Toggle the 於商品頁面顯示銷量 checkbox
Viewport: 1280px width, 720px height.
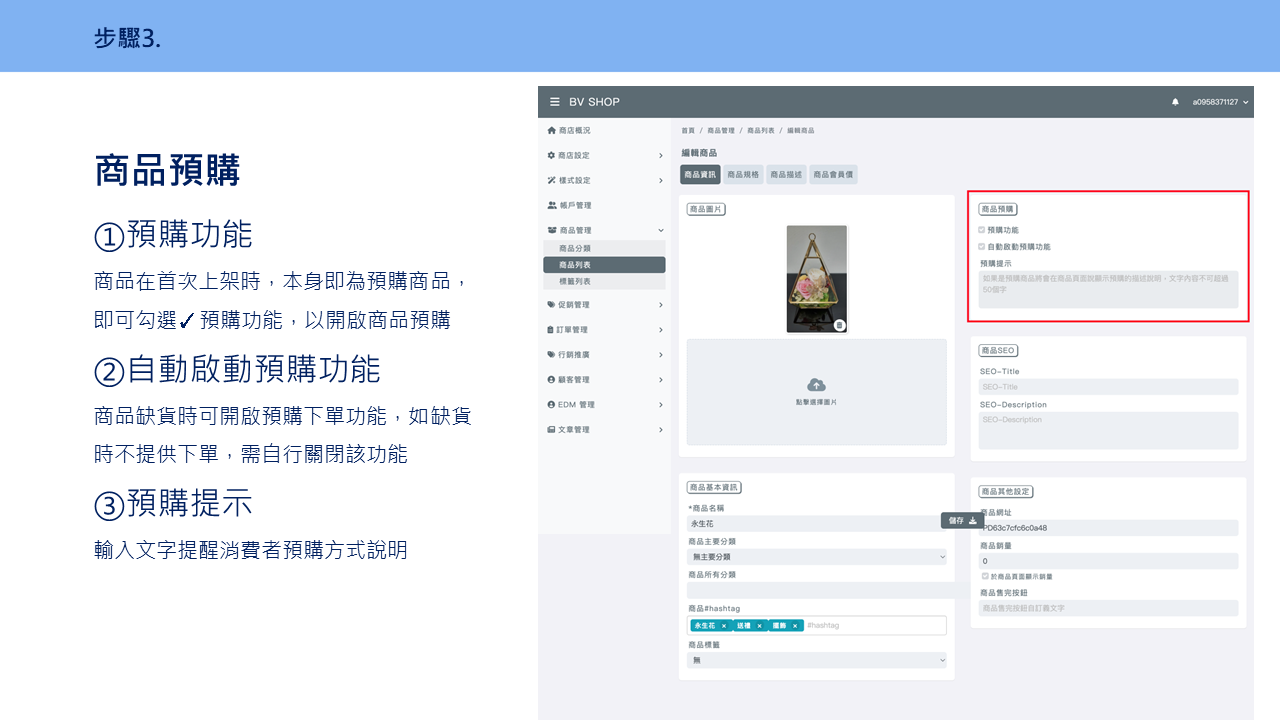pos(985,576)
